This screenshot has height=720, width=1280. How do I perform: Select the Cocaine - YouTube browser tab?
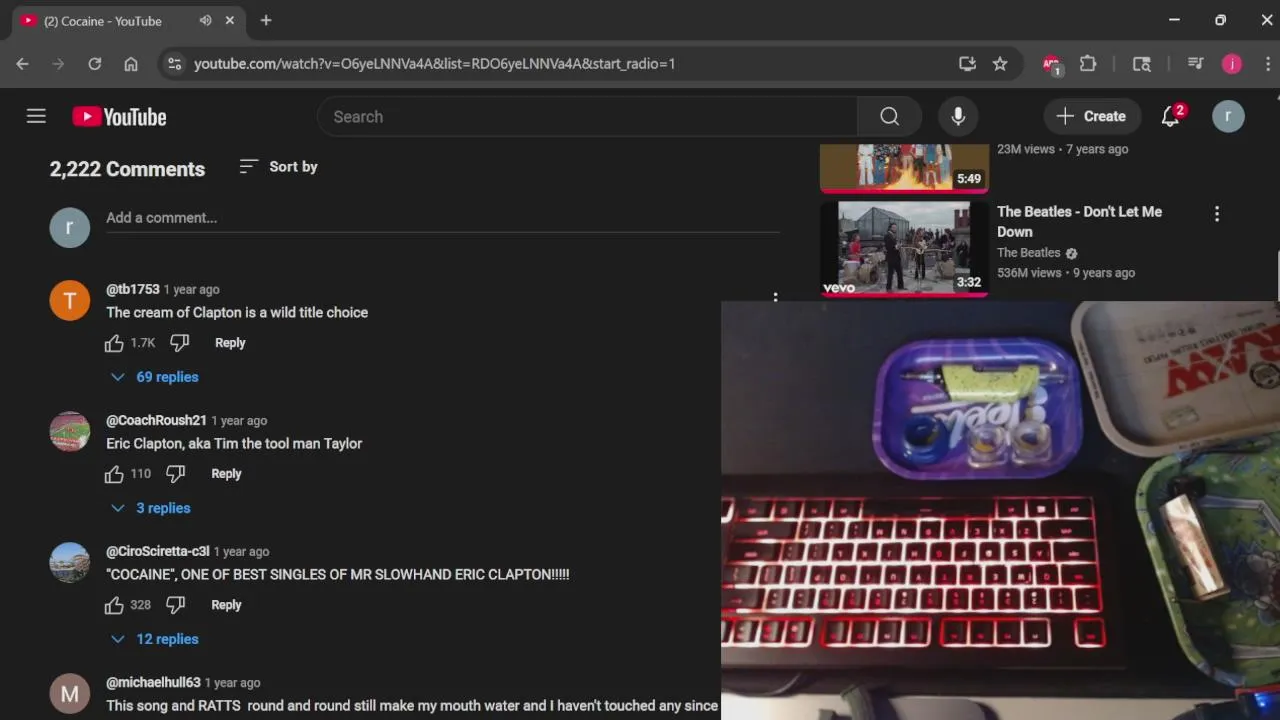coord(128,20)
